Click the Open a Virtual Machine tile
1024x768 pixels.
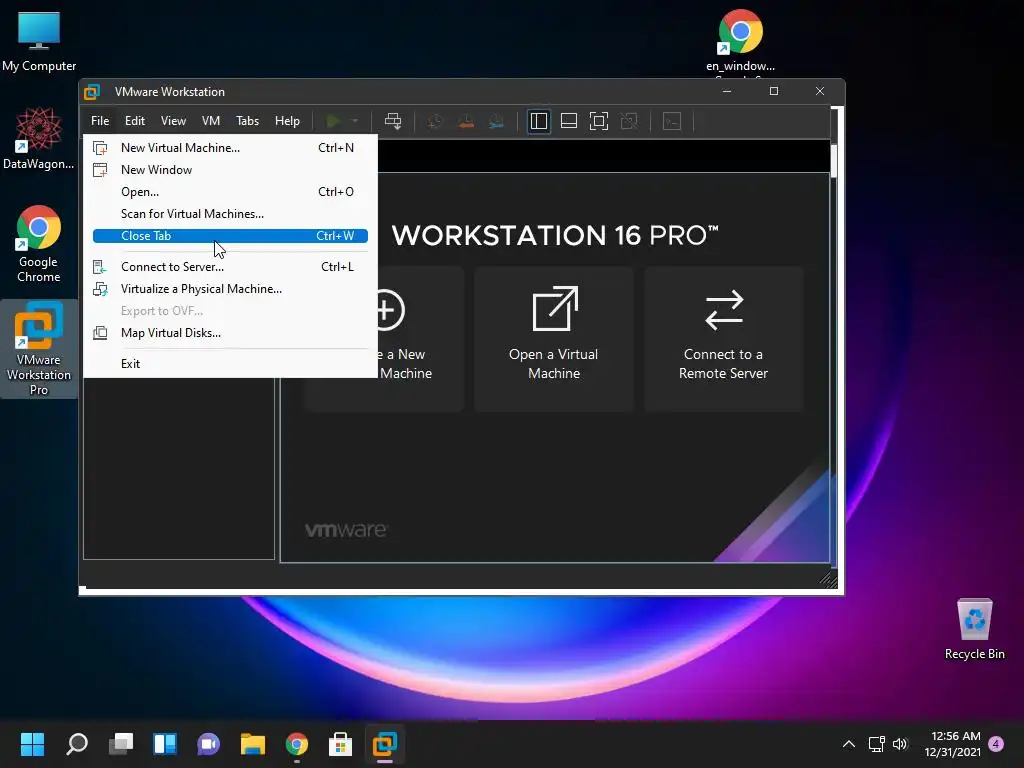554,338
